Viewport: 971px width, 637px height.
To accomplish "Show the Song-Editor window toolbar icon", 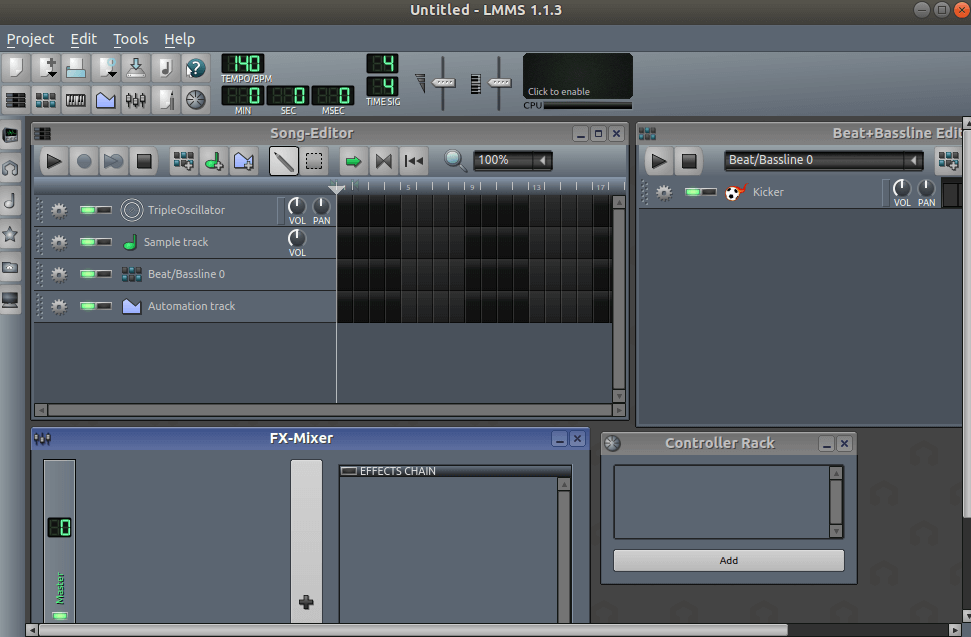I will [x=15, y=100].
